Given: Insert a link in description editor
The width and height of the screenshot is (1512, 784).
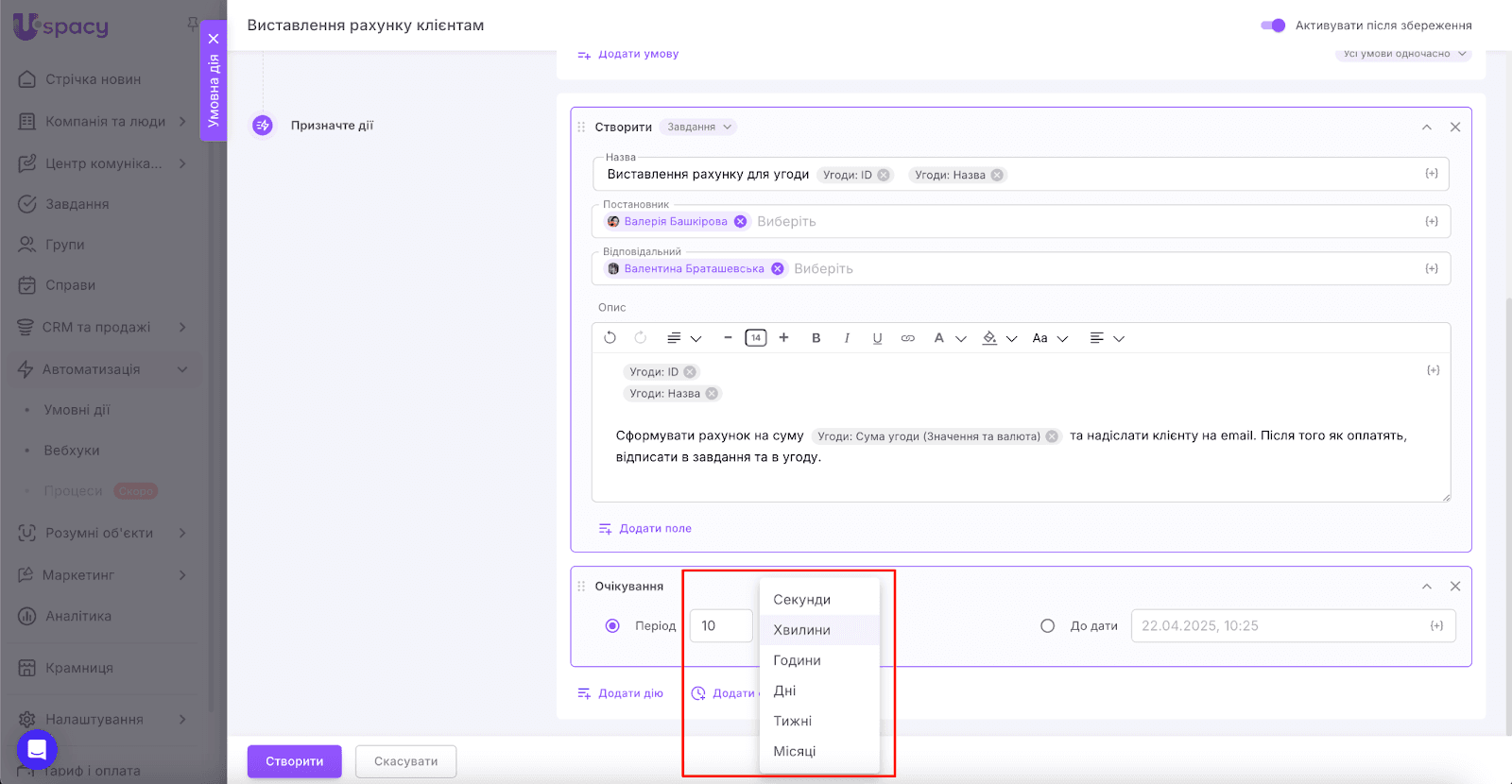Looking at the screenshot, I should coord(907,338).
